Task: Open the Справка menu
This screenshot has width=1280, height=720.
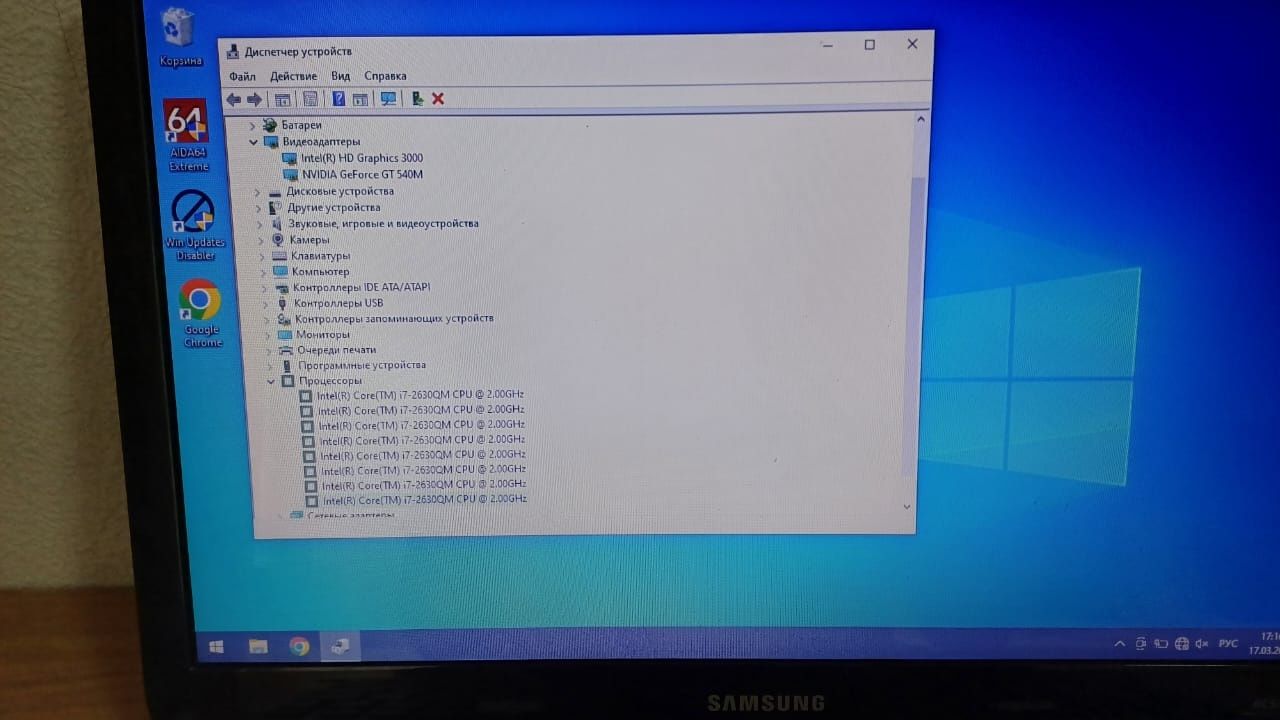Action: pyautogui.click(x=385, y=76)
